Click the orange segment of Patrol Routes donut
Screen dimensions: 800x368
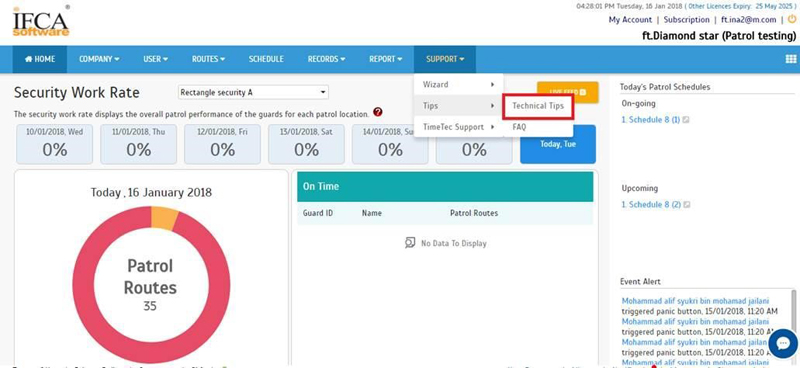coord(165,217)
